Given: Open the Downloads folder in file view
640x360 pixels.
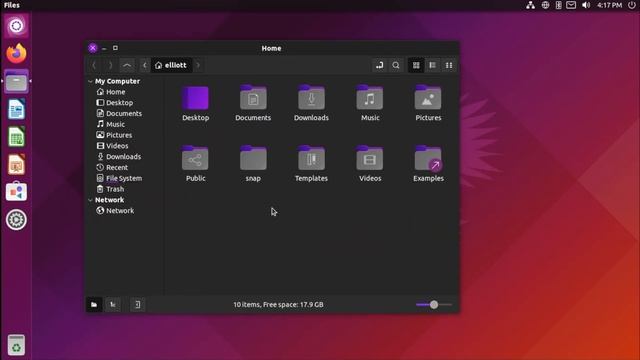Looking at the screenshot, I should pyautogui.click(x=311, y=98).
